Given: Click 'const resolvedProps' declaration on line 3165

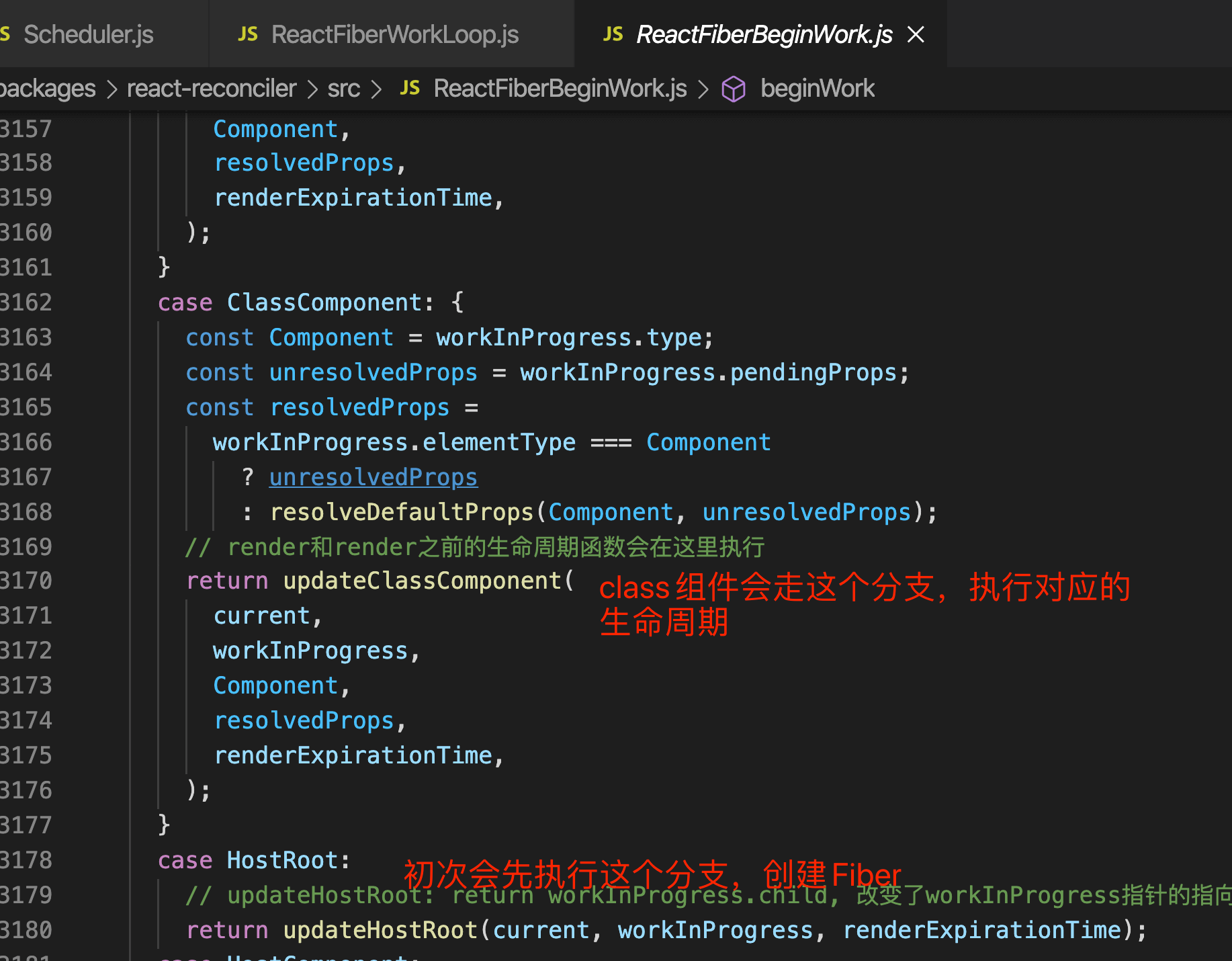Looking at the screenshot, I should click(x=317, y=407).
